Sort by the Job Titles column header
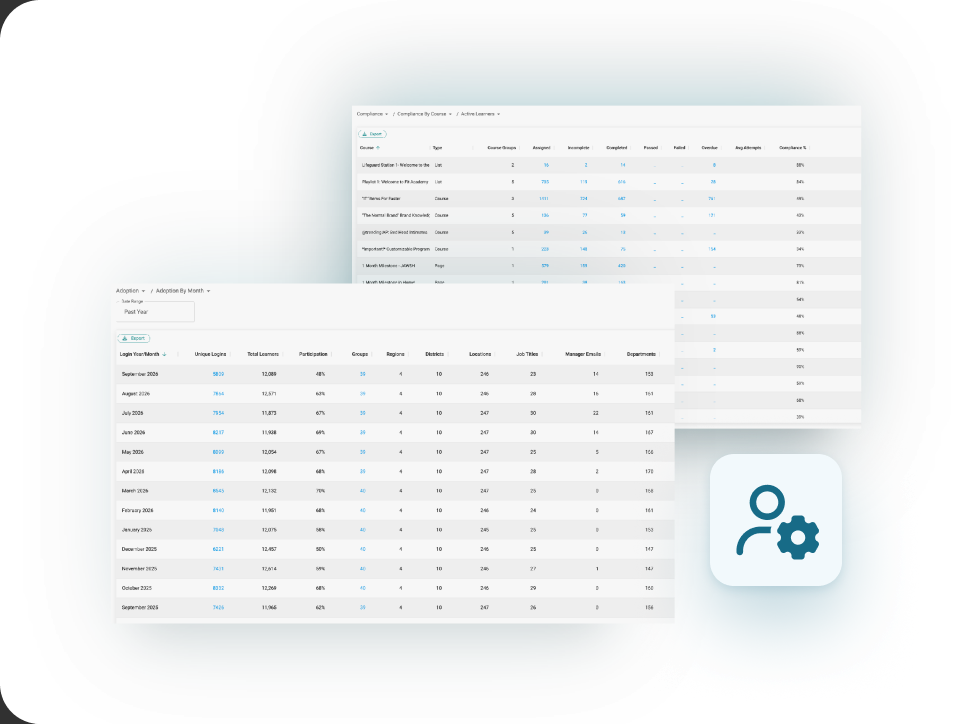 coord(527,355)
